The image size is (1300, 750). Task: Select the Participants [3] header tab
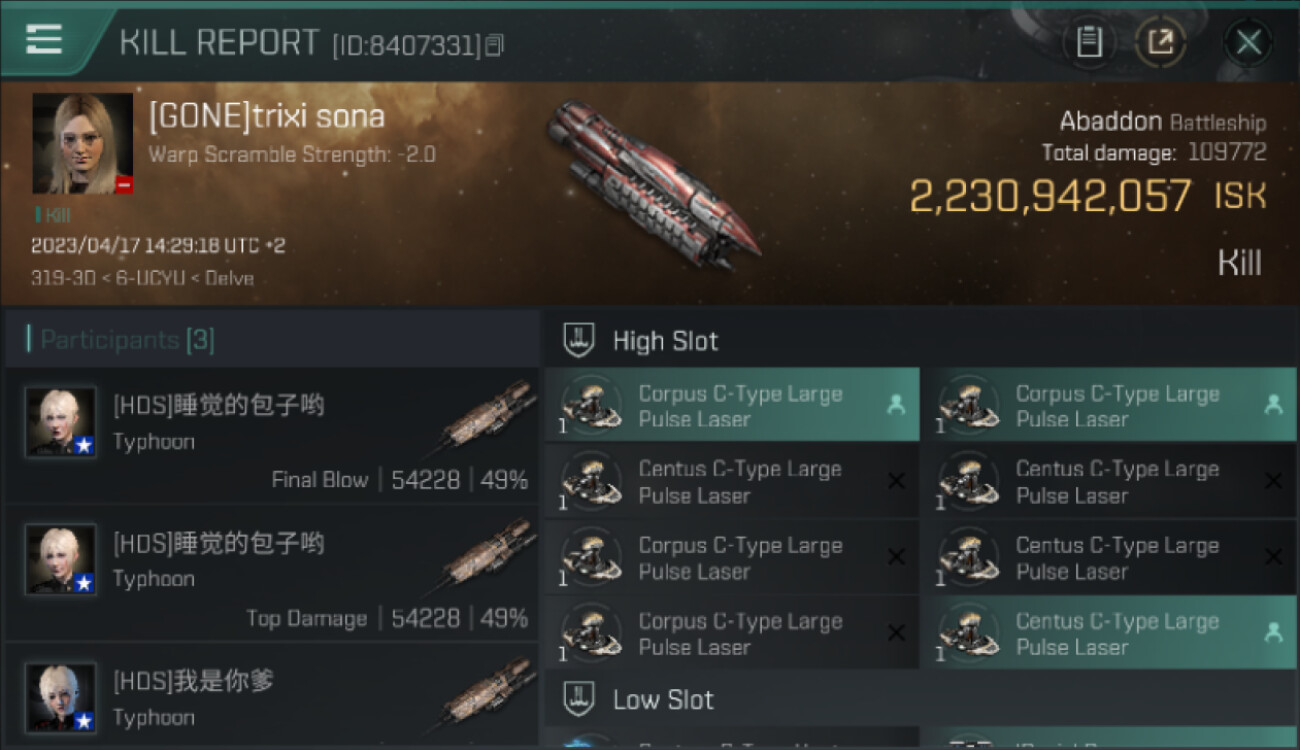point(127,340)
